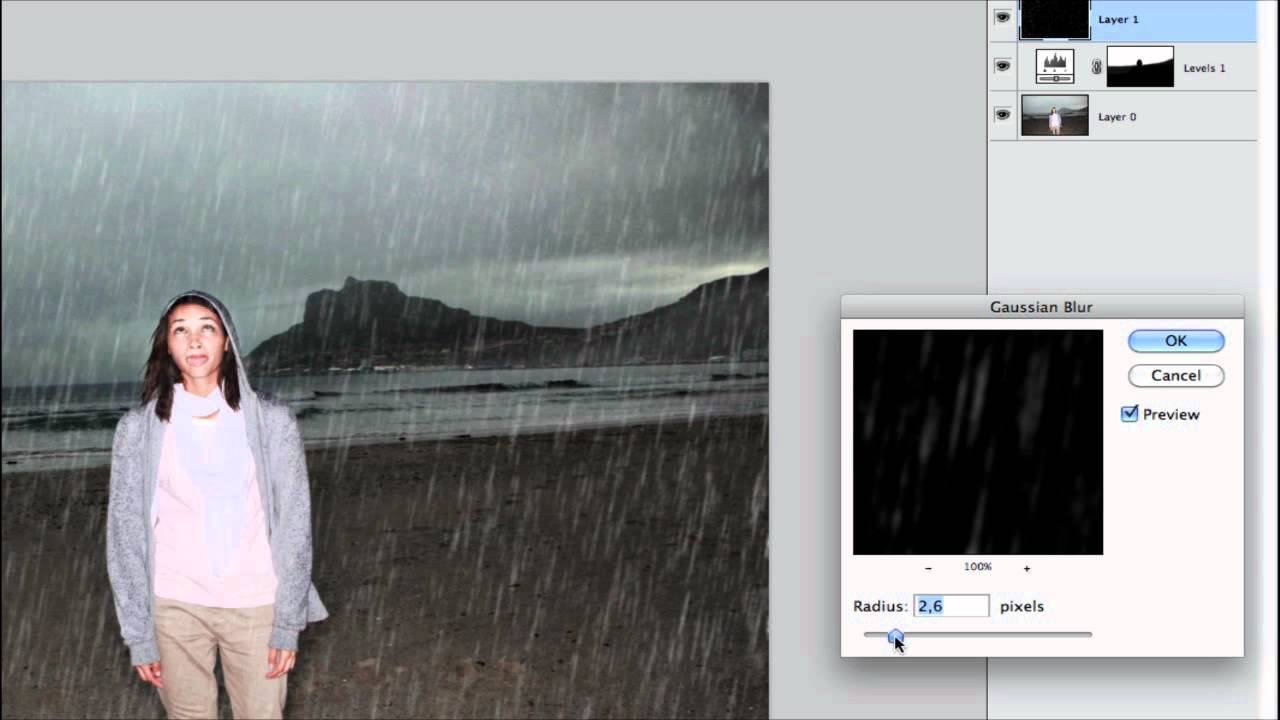Hide Layer 1 with its eye icon
Image resolution: width=1280 pixels, height=720 pixels.
point(1002,17)
